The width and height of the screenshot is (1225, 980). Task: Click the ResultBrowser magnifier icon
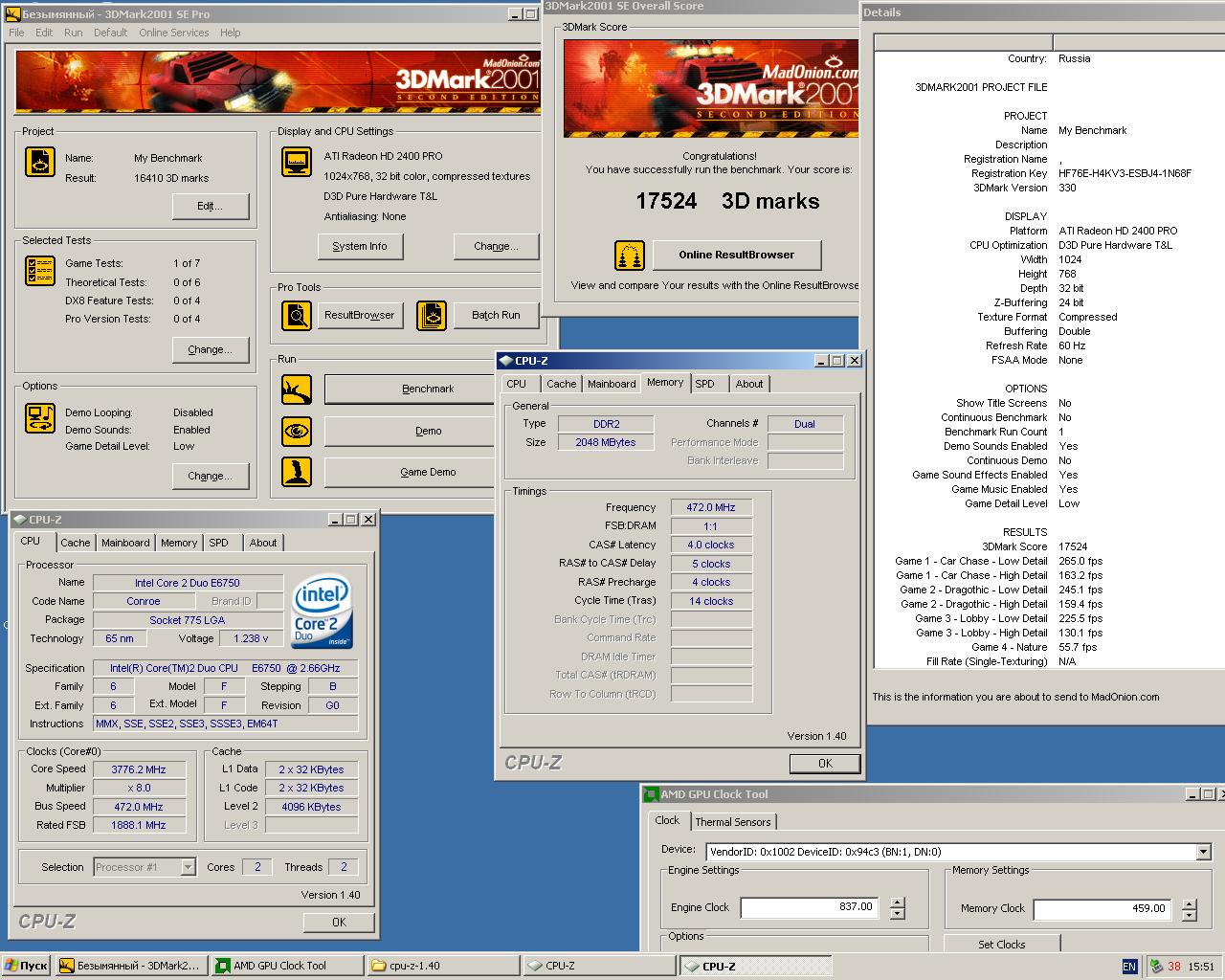[297, 315]
